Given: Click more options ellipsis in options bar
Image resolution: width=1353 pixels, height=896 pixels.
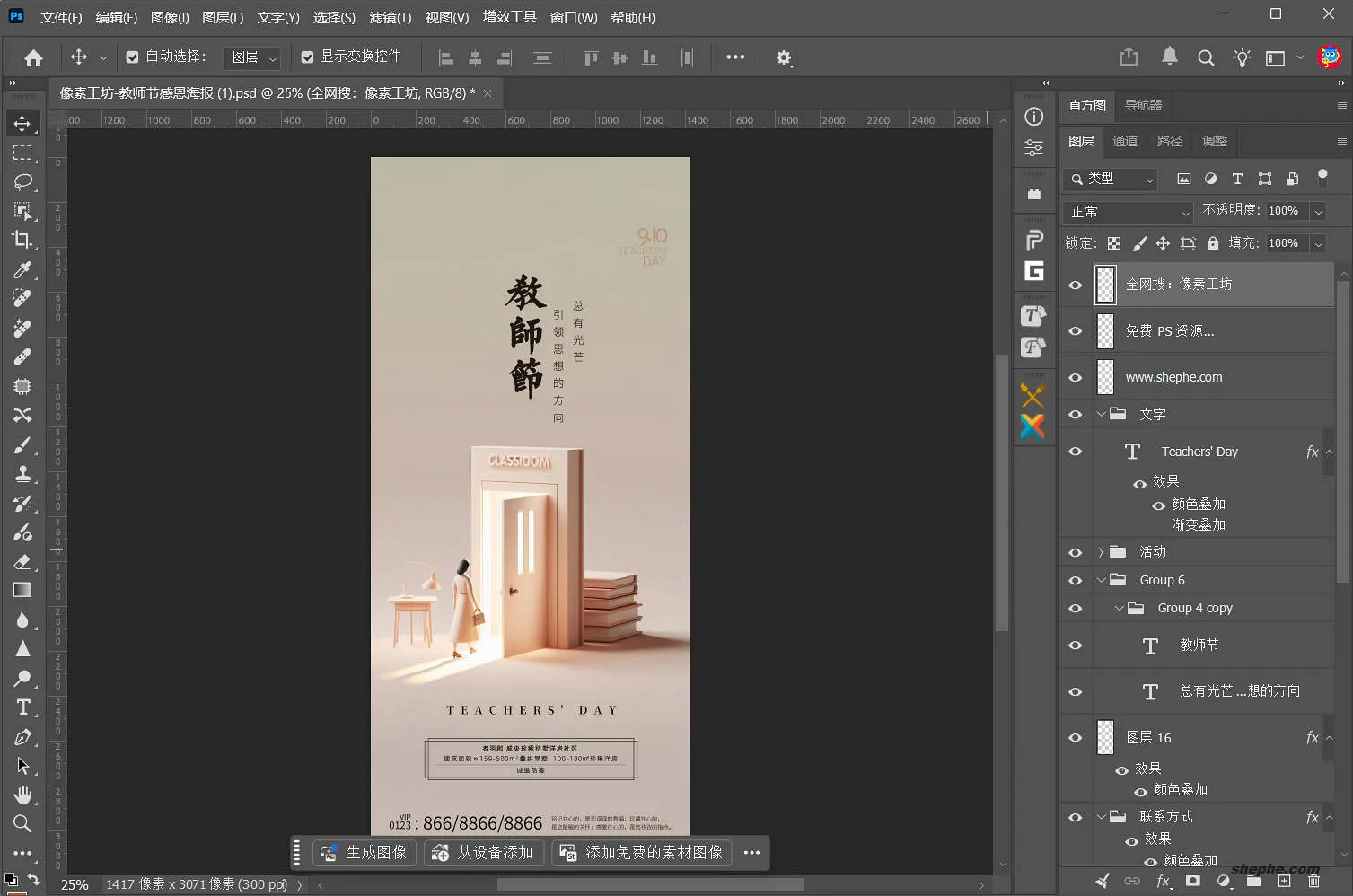Looking at the screenshot, I should (x=735, y=57).
